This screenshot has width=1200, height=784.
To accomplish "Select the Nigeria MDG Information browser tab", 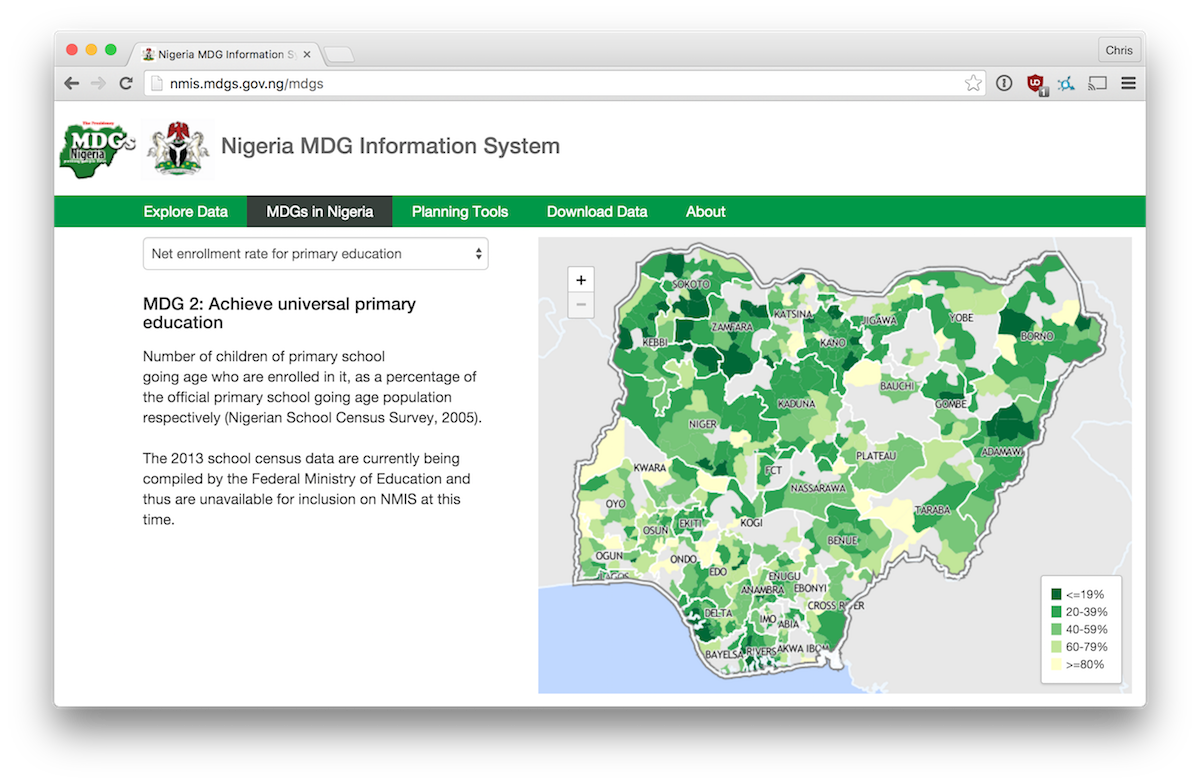I will (226, 54).
